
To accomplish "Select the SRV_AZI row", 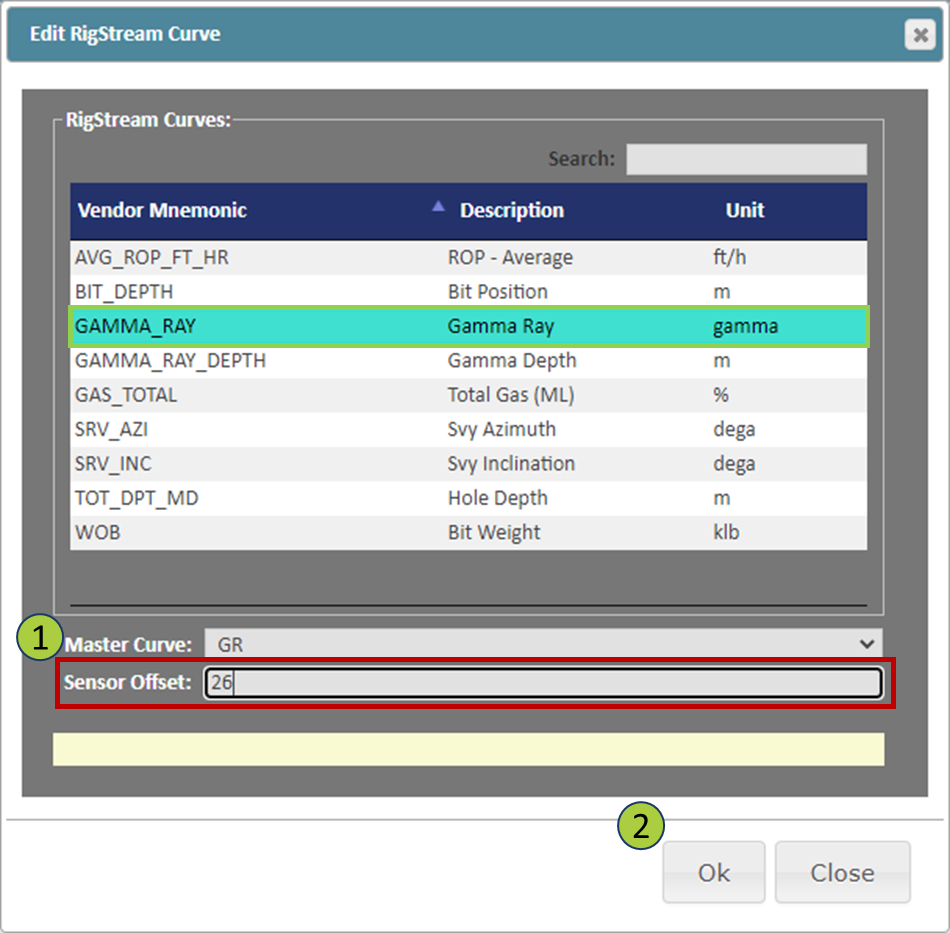I will click(468, 430).
